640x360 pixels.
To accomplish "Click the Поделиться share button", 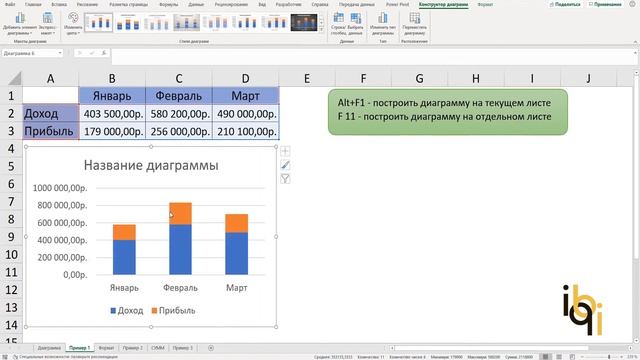I will (x=565, y=4).
